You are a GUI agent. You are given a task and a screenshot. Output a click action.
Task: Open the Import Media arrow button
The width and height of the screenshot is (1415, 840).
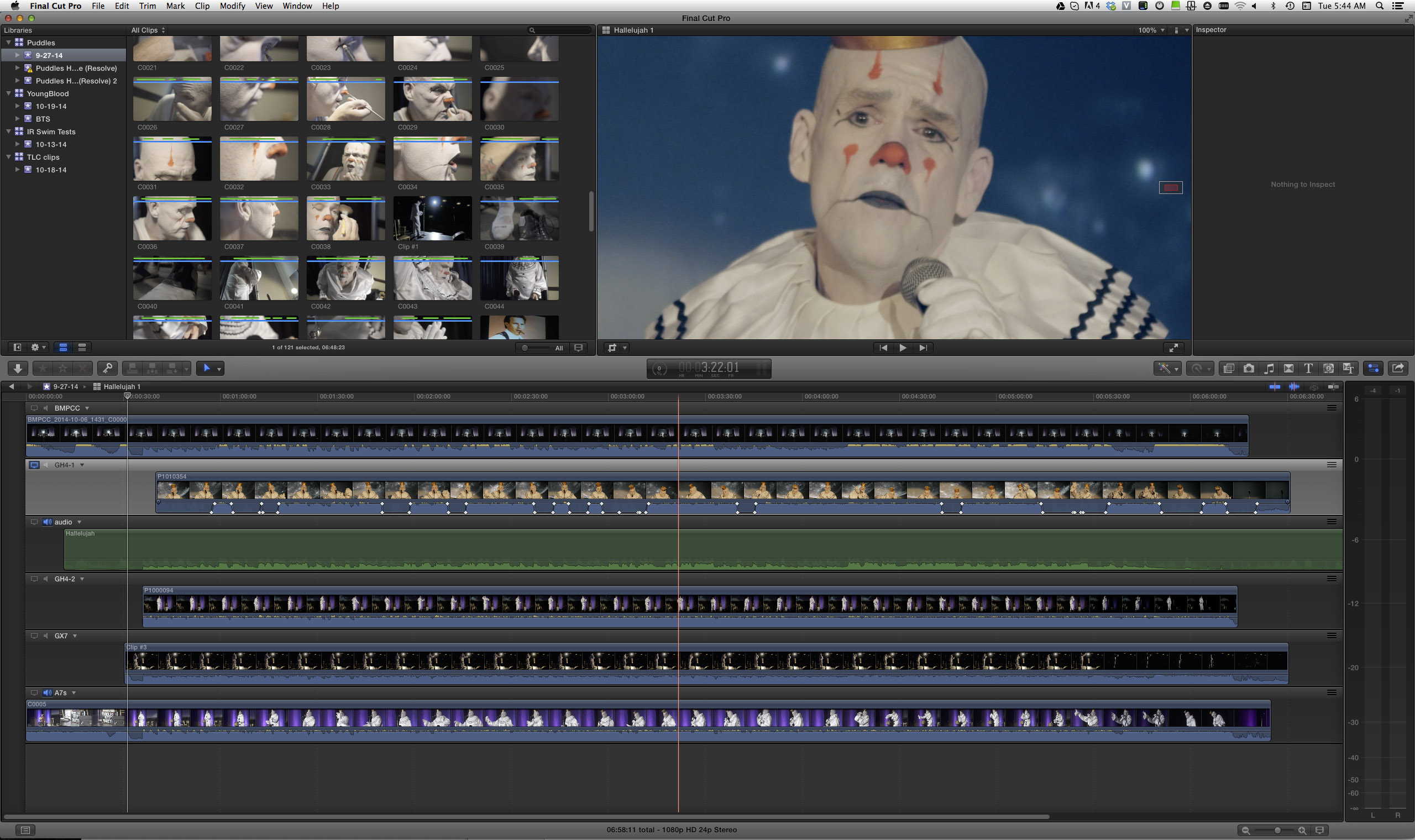[x=18, y=369]
